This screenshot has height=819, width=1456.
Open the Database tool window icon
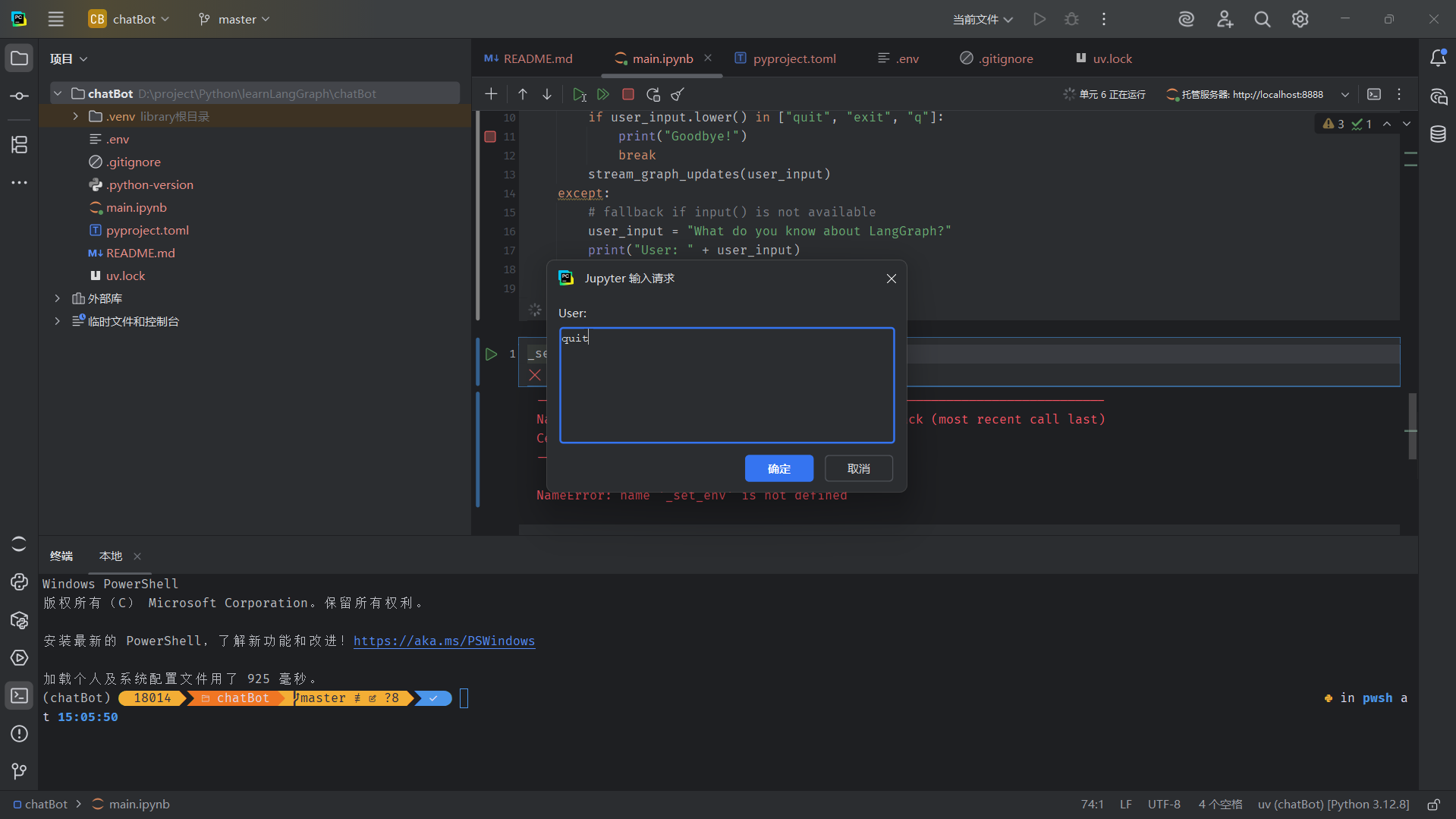coord(1438,134)
